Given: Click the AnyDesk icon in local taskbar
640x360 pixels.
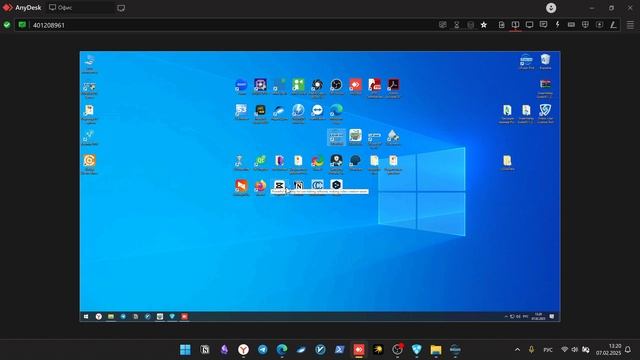Looking at the screenshot, I should (359, 349).
